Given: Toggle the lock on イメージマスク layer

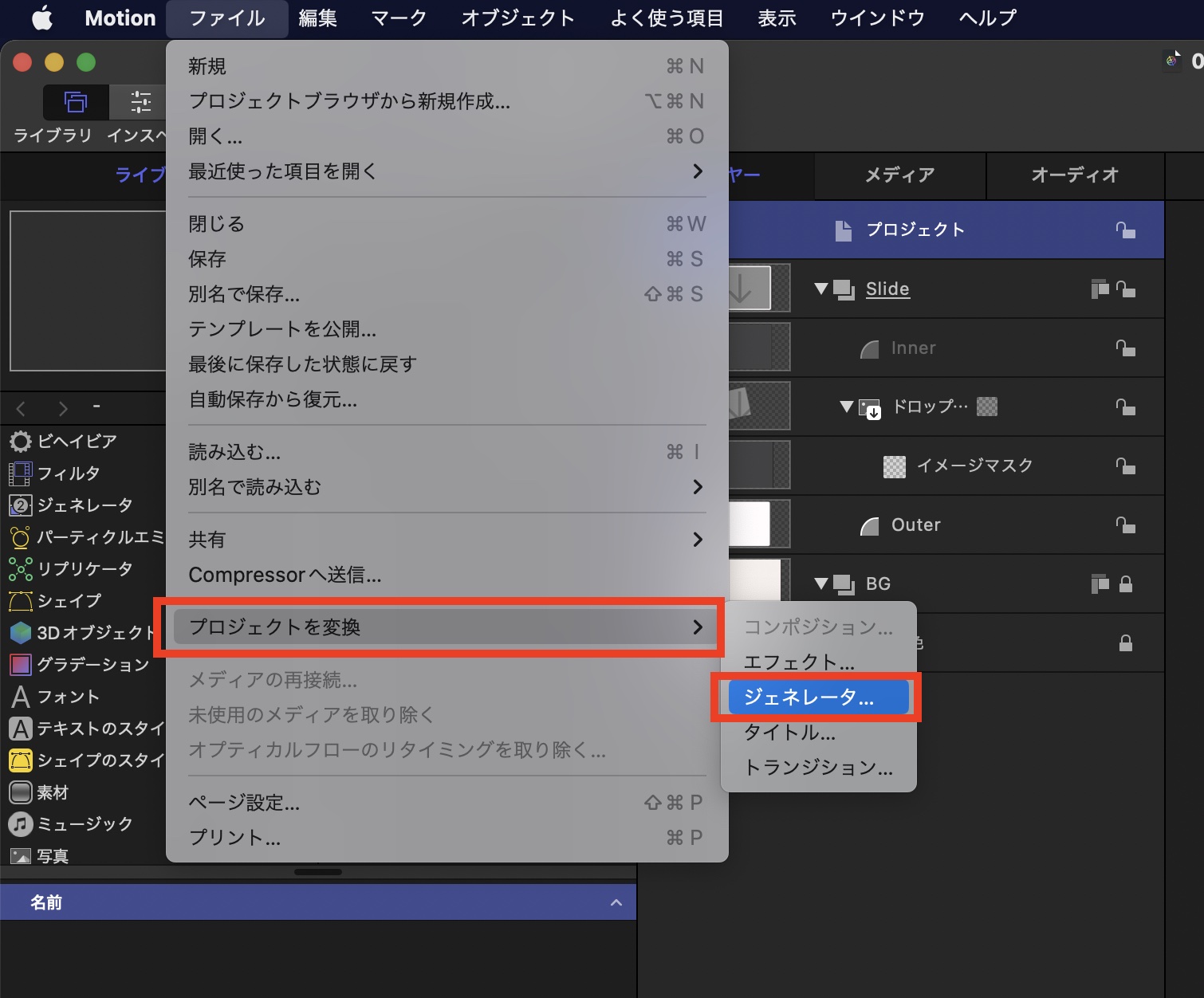Looking at the screenshot, I should 1125,466.
